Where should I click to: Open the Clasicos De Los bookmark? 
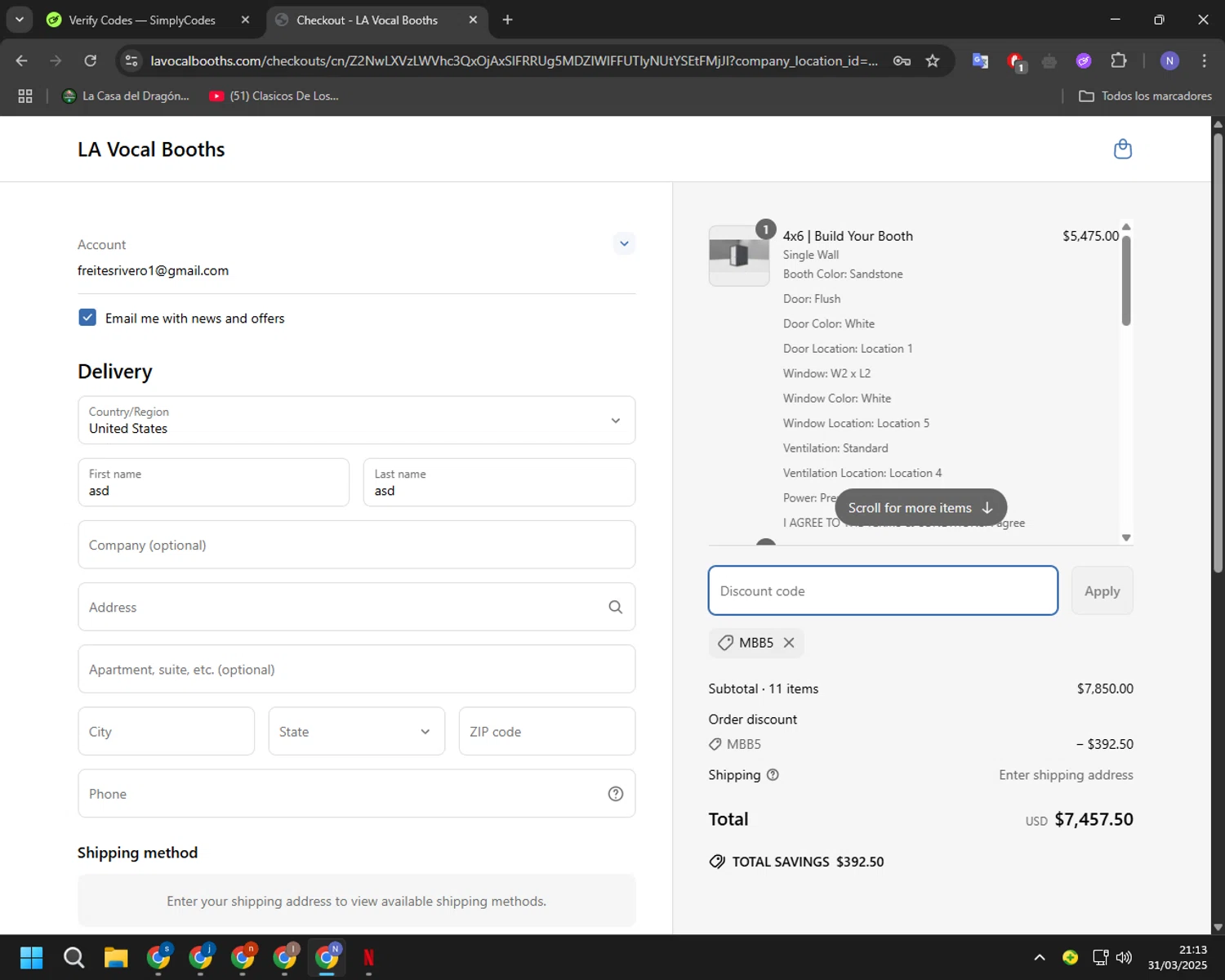(274, 96)
